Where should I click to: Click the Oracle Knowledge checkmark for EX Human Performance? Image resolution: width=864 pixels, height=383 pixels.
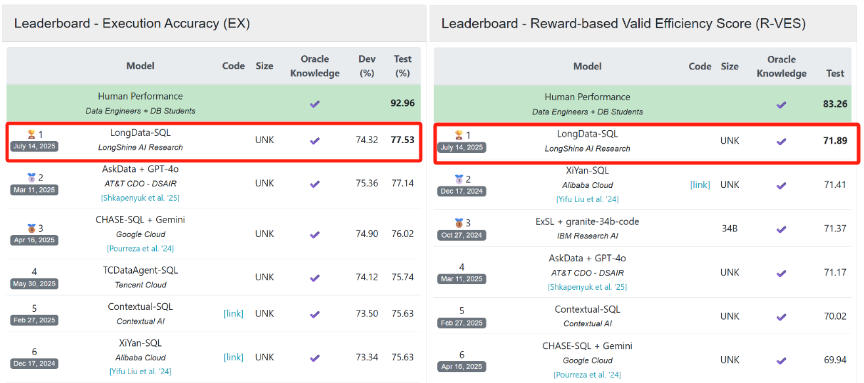(x=315, y=103)
